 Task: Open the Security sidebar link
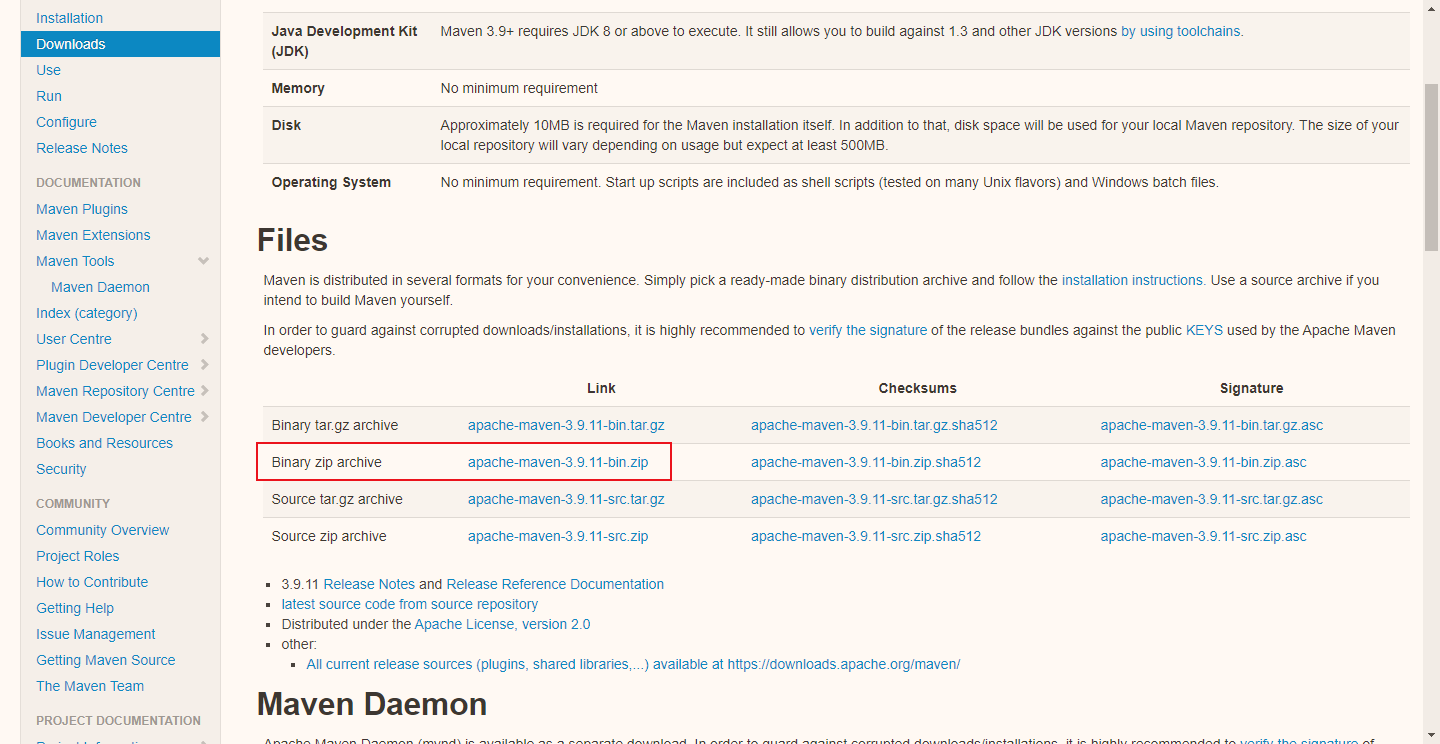[61, 469]
